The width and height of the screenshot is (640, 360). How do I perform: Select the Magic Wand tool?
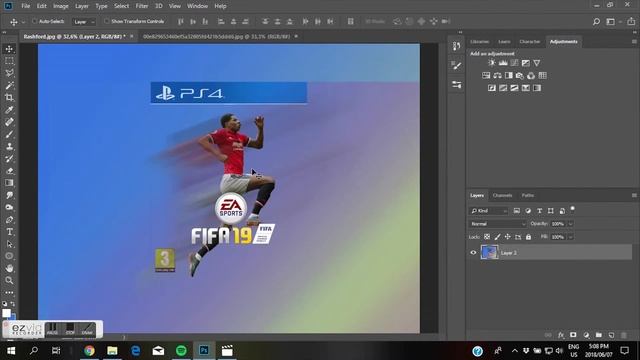pyautogui.click(x=9, y=86)
